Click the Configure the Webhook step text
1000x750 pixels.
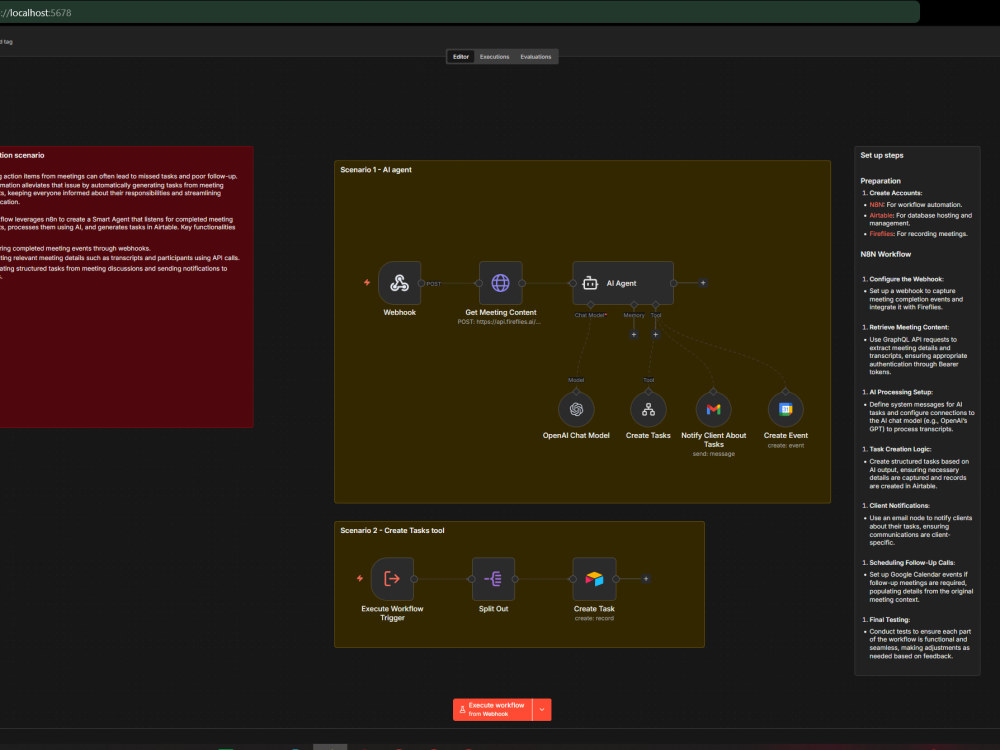click(906, 279)
